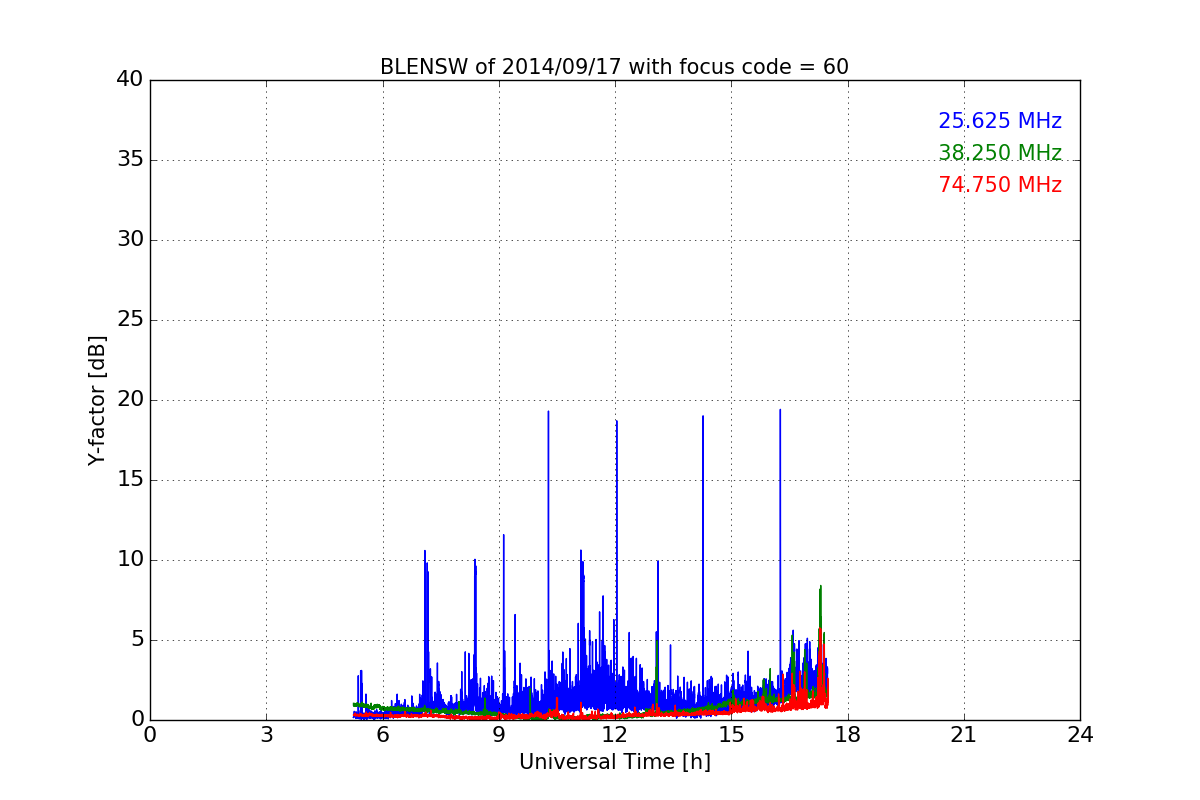Click the blue spike peak near 14.3 h

[x=703, y=416]
